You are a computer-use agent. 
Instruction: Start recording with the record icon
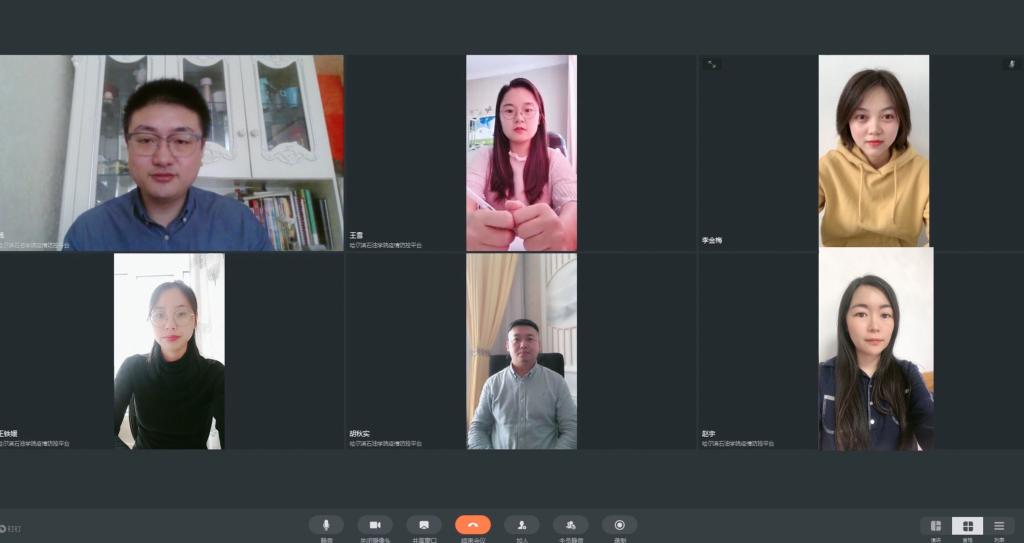point(619,525)
